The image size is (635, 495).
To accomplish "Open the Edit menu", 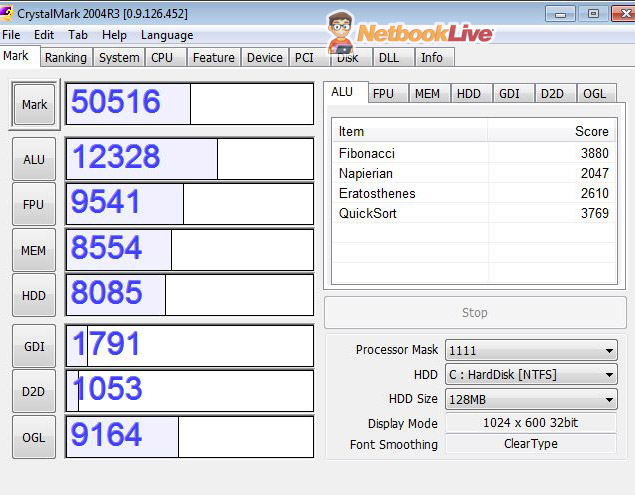I will 44,35.
